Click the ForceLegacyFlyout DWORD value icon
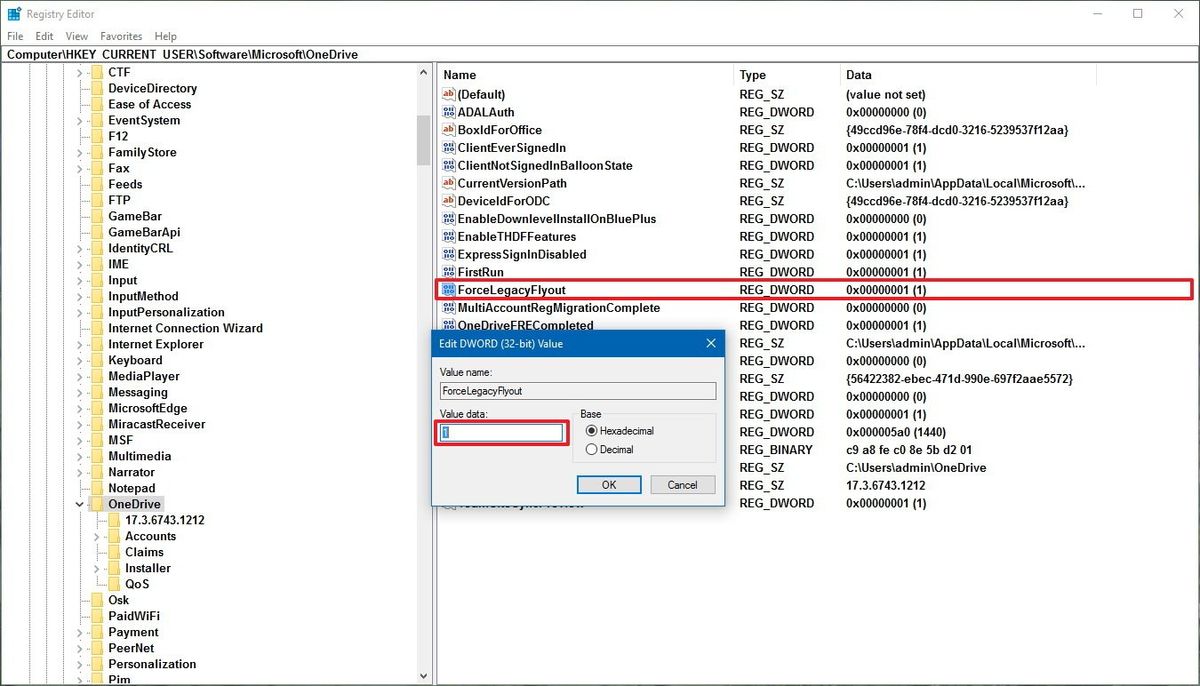Image resolution: width=1200 pixels, height=686 pixels. pyautogui.click(x=449, y=290)
